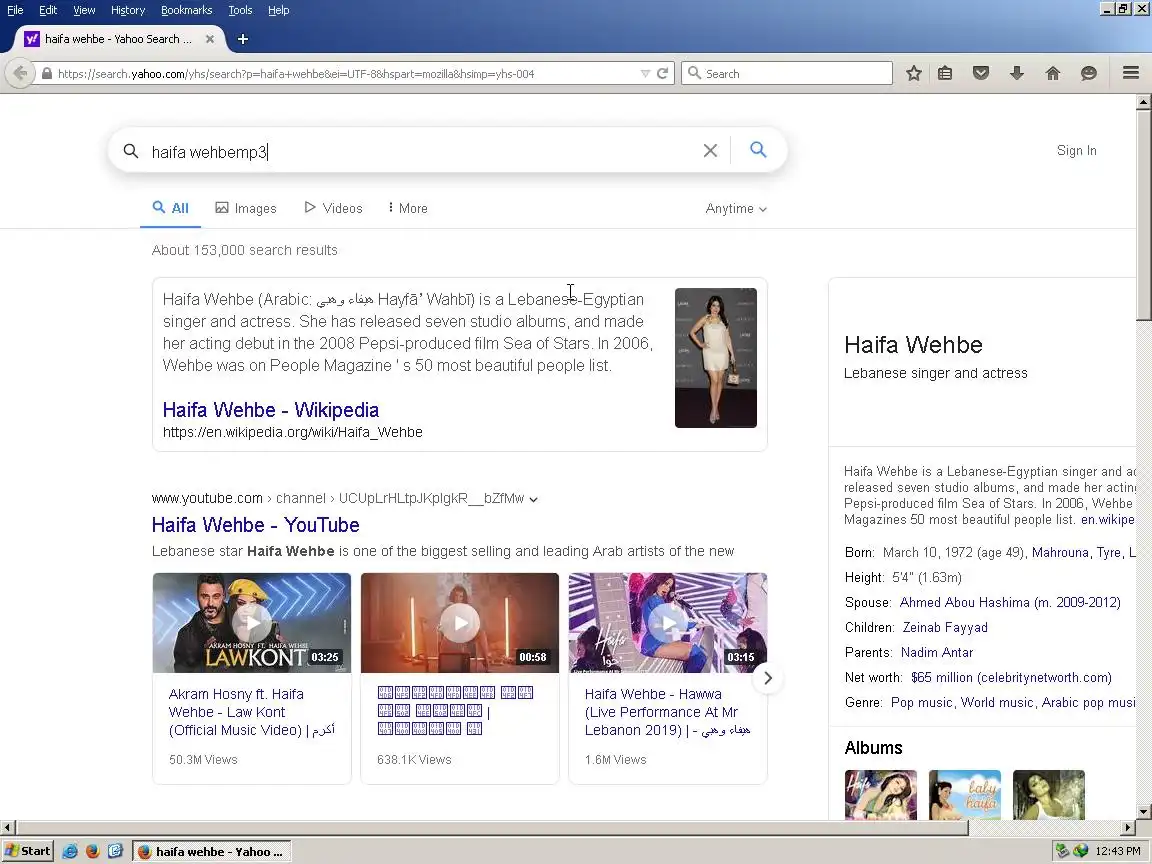Clear the Yahoo search box with X

tap(710, 151)
